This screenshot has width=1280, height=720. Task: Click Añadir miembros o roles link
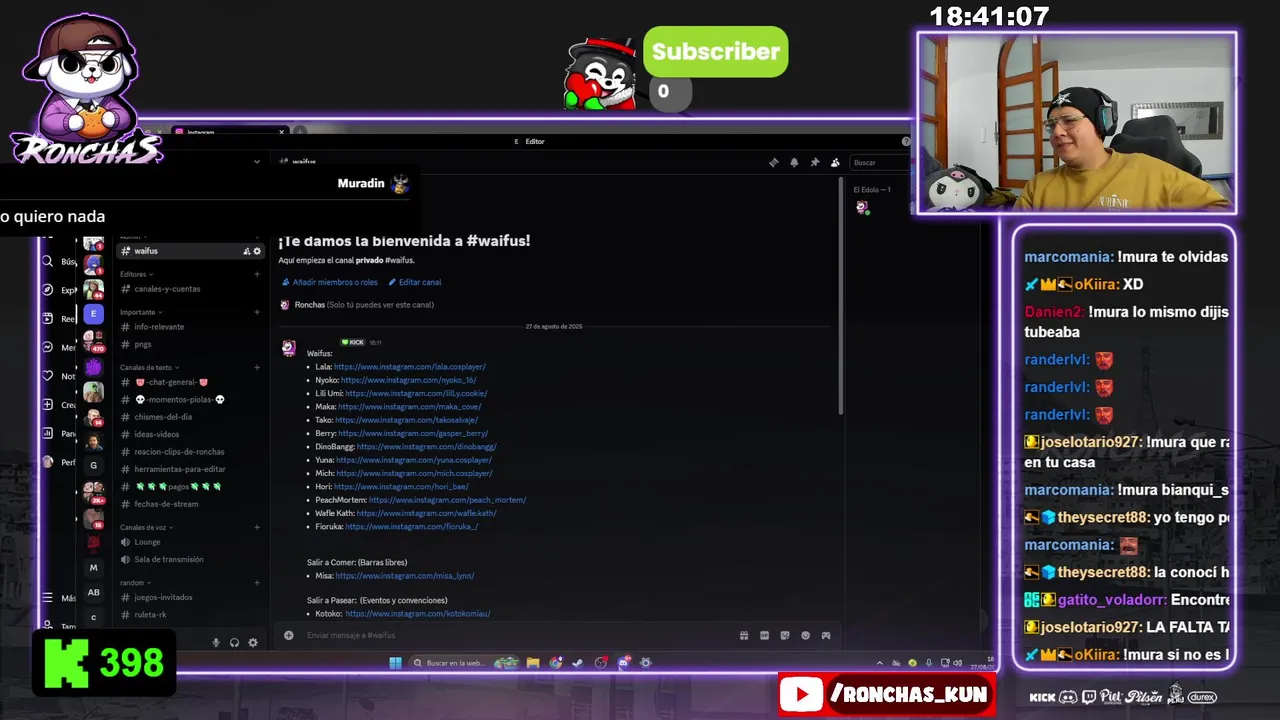[330, 282]
